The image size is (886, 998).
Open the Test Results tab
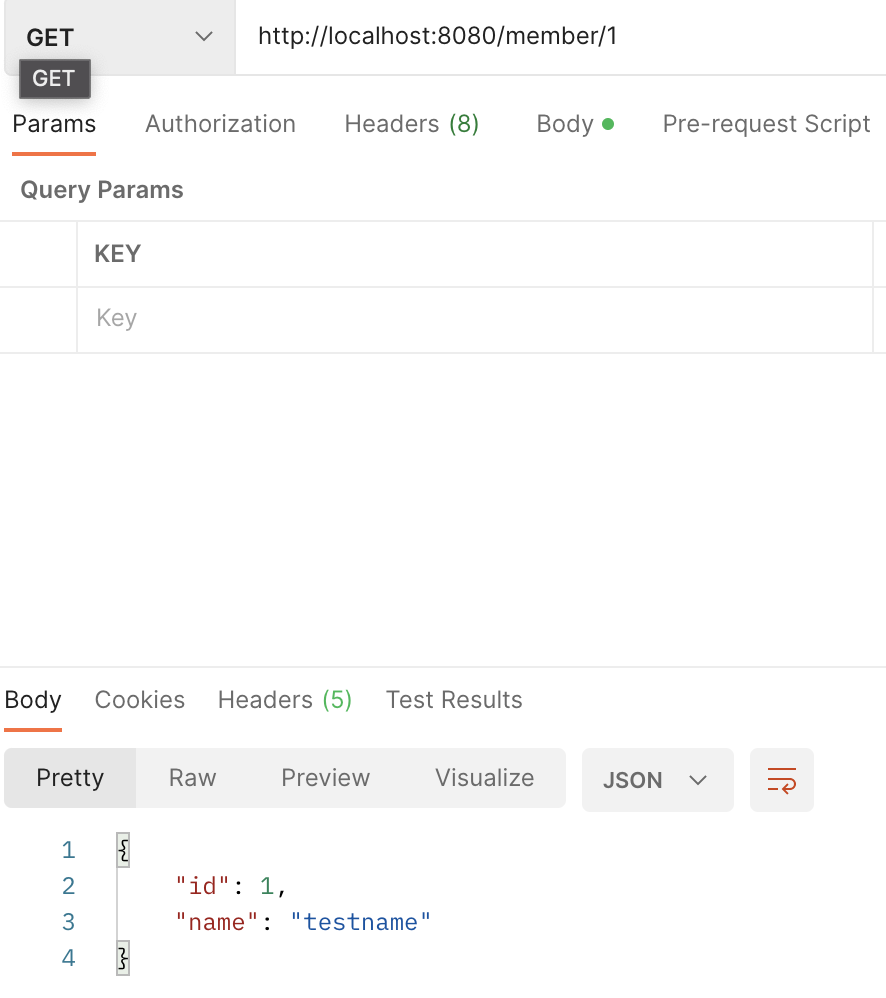[x=454, y=699]
